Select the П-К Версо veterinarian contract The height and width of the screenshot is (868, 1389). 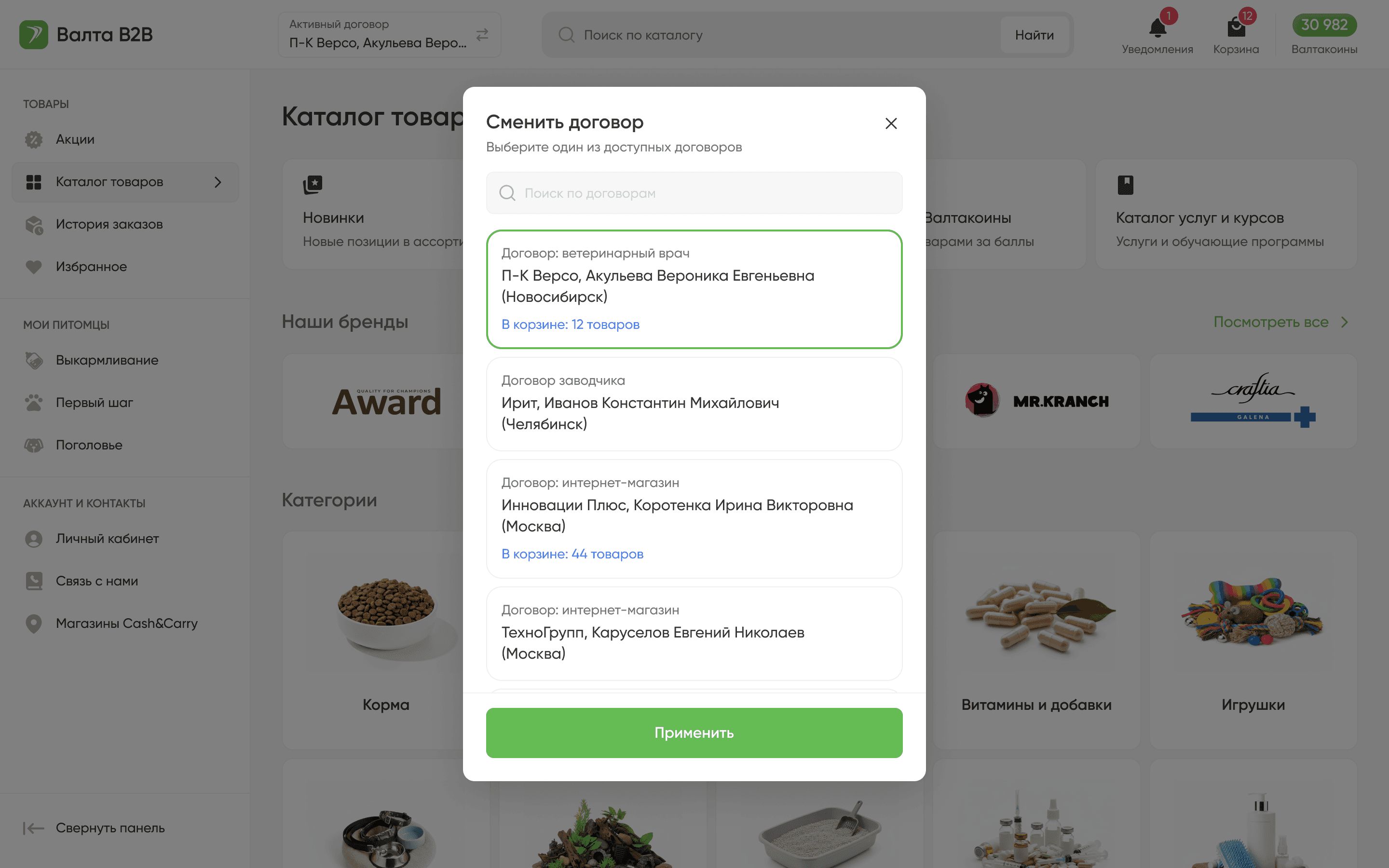click(x=694, y=289)
